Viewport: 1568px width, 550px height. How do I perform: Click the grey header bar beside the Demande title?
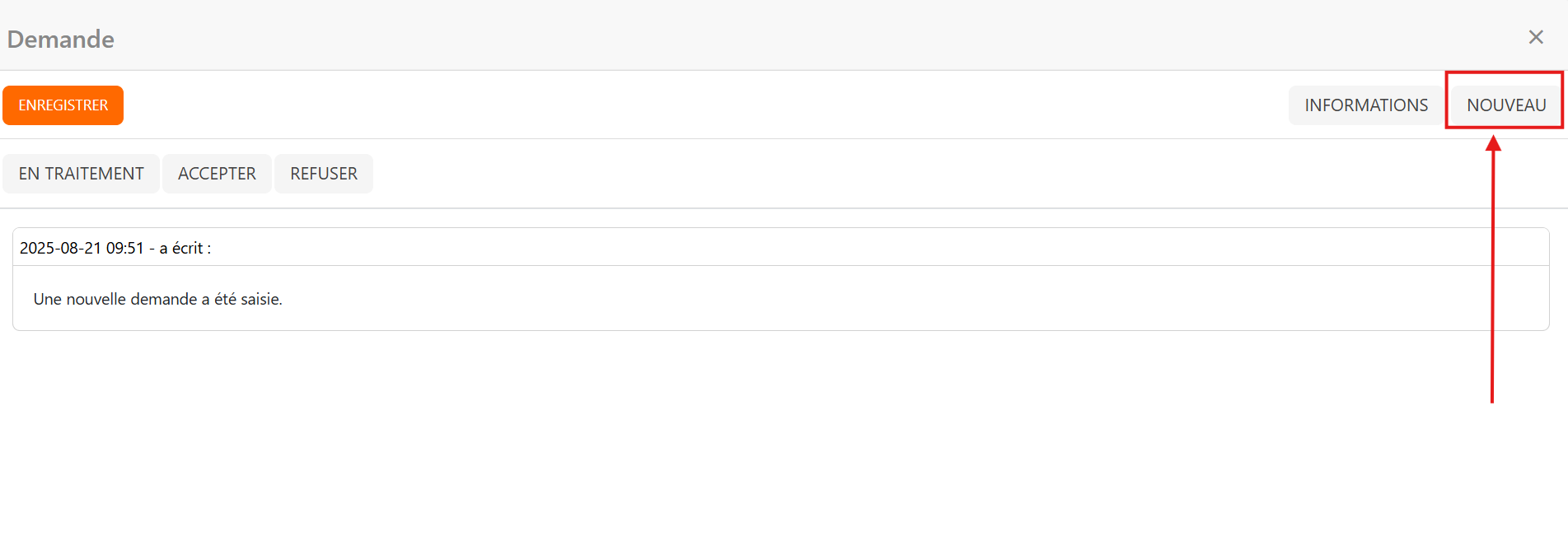[742, 37]
